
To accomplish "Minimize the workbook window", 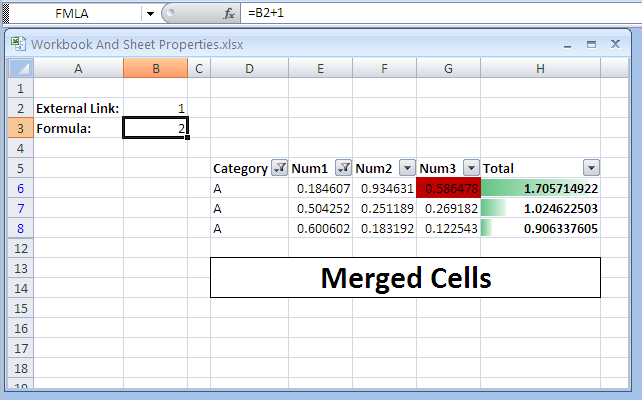I will (x=567, y=44).
